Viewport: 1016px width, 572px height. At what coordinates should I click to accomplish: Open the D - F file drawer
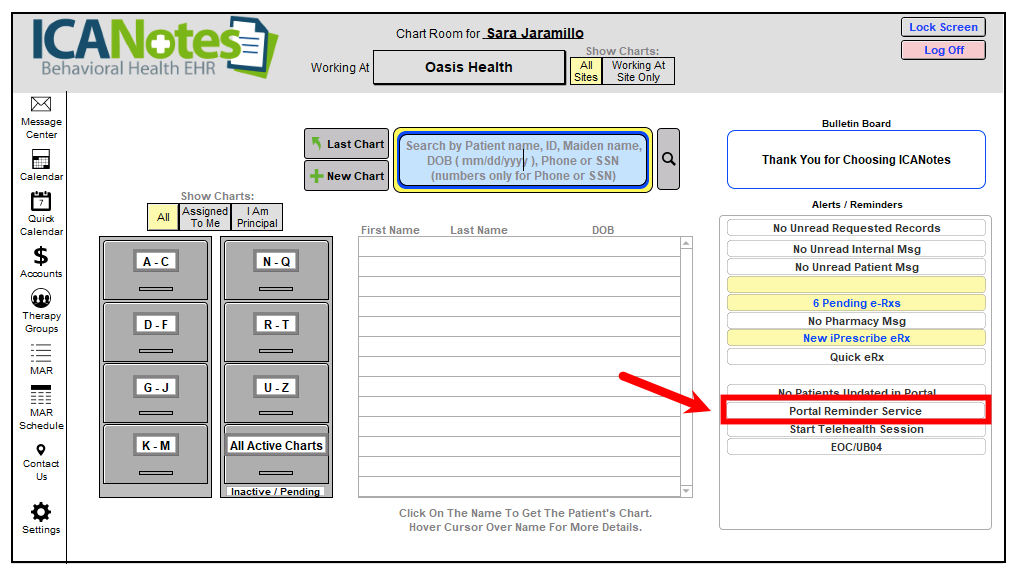tap(156, 332)
